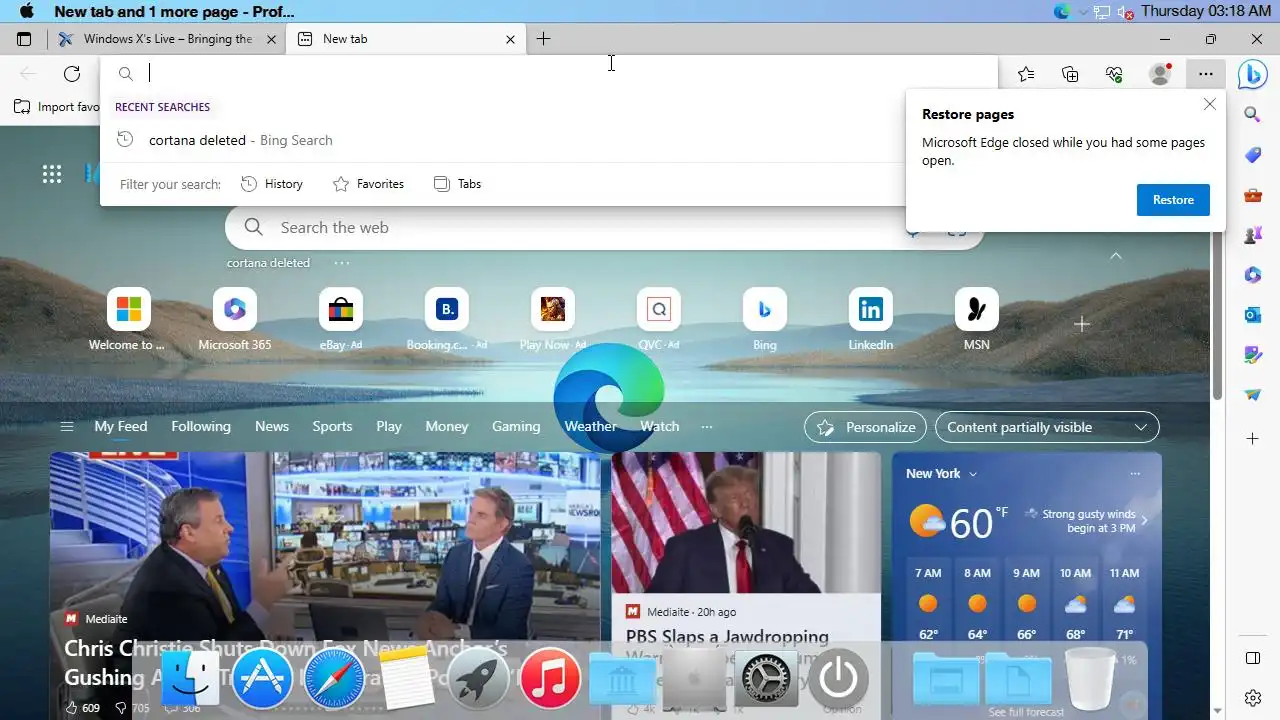
Task: Filter suggestions by Favorites
Action: [368, 184]
